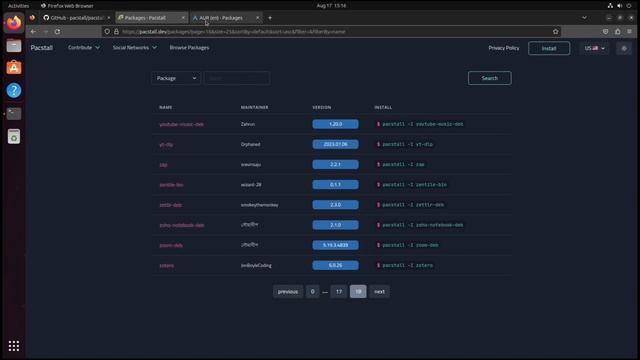Jump to page 17 in pagination
The width and height of the screenshot is (640, 360).
339,291
